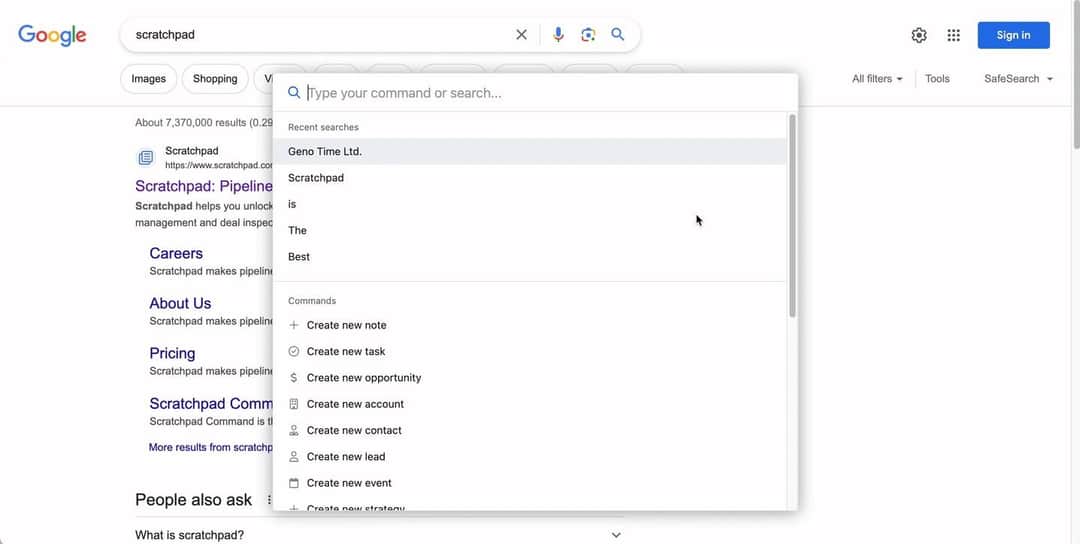Open the Scratchpad Command sitelink
Screen dimensions: 1080x544
(211, 404)
